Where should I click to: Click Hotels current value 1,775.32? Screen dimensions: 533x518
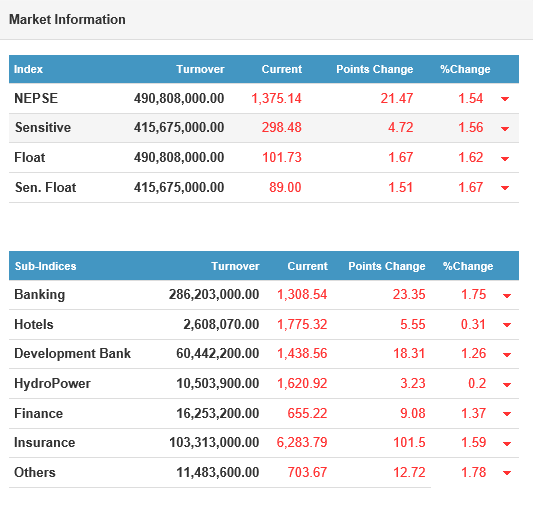point(302,325)
